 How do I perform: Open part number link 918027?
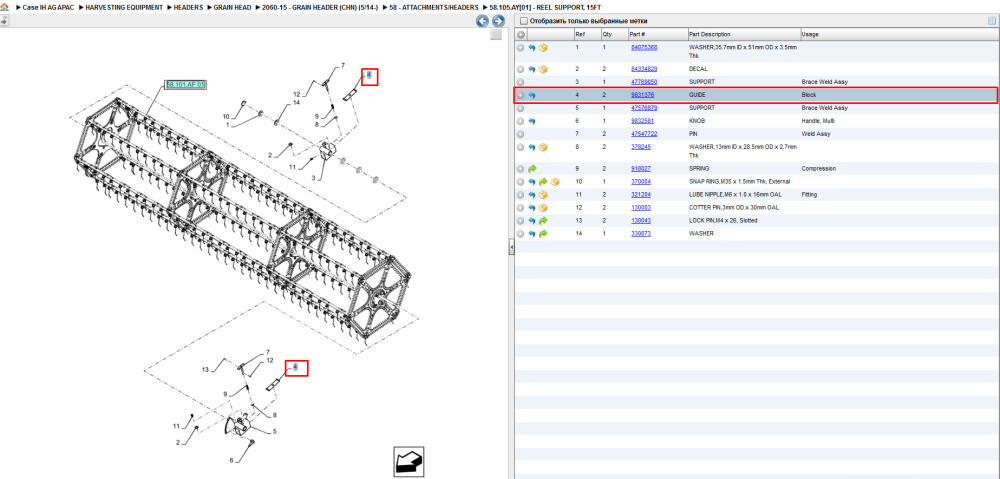pyautogui.click(x=641, y=169)
